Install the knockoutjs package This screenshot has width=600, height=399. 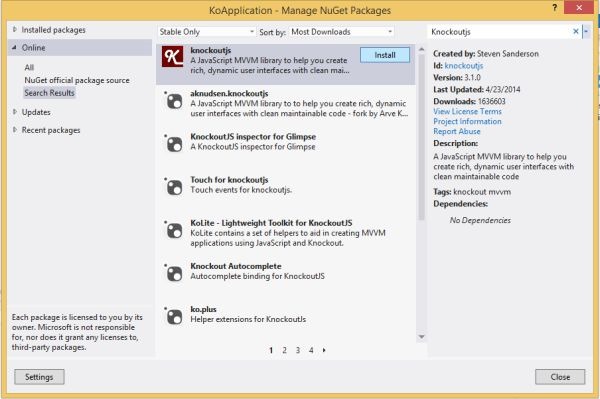(x=385, y=55)
